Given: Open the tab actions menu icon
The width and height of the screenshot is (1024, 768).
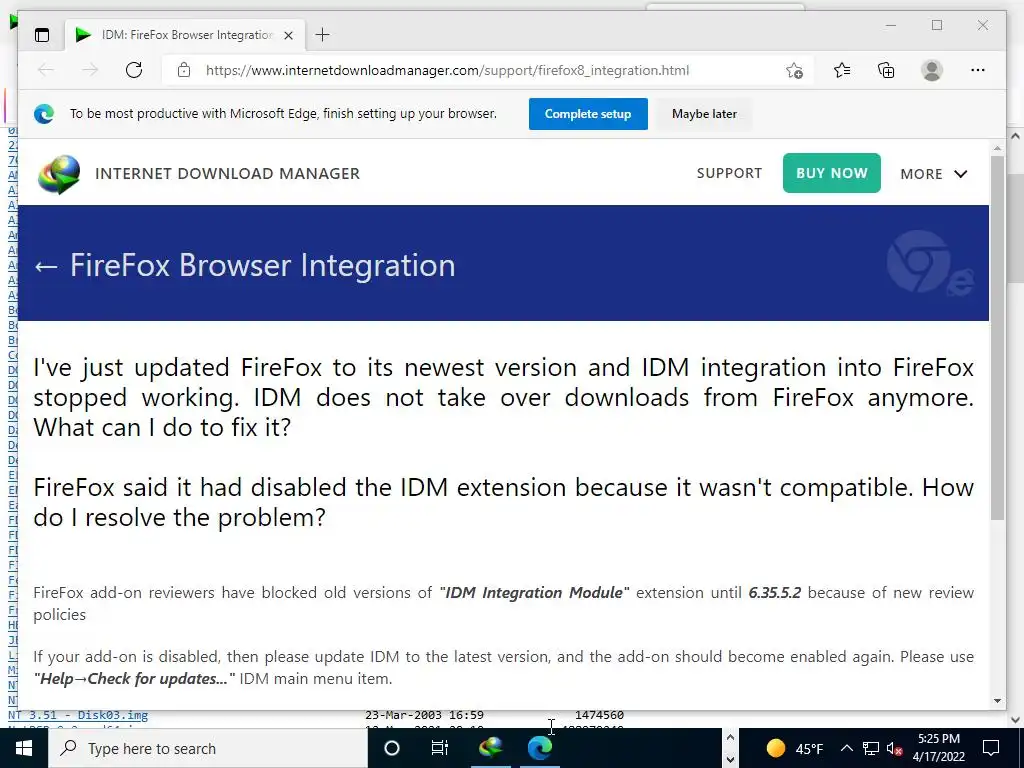Looking at the screenshot, I should (42, 35).
